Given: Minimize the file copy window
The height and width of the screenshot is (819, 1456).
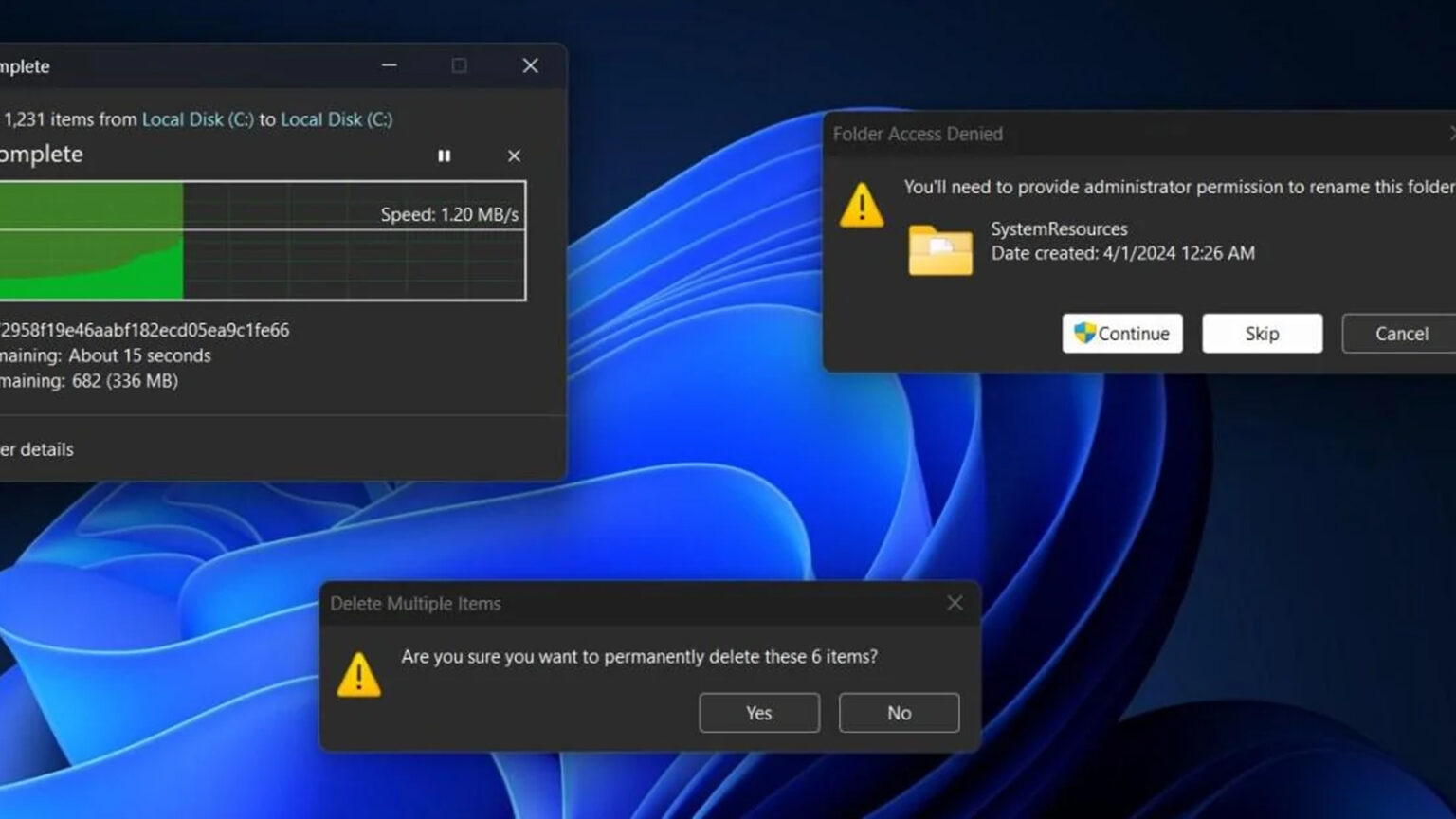Looking at the screenshot, I should tap(390, 65).
